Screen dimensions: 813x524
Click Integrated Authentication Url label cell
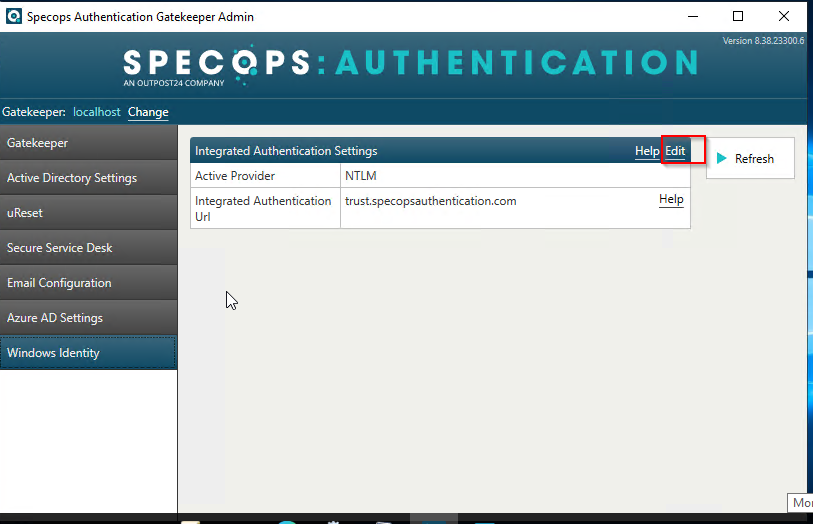(265, 208)
